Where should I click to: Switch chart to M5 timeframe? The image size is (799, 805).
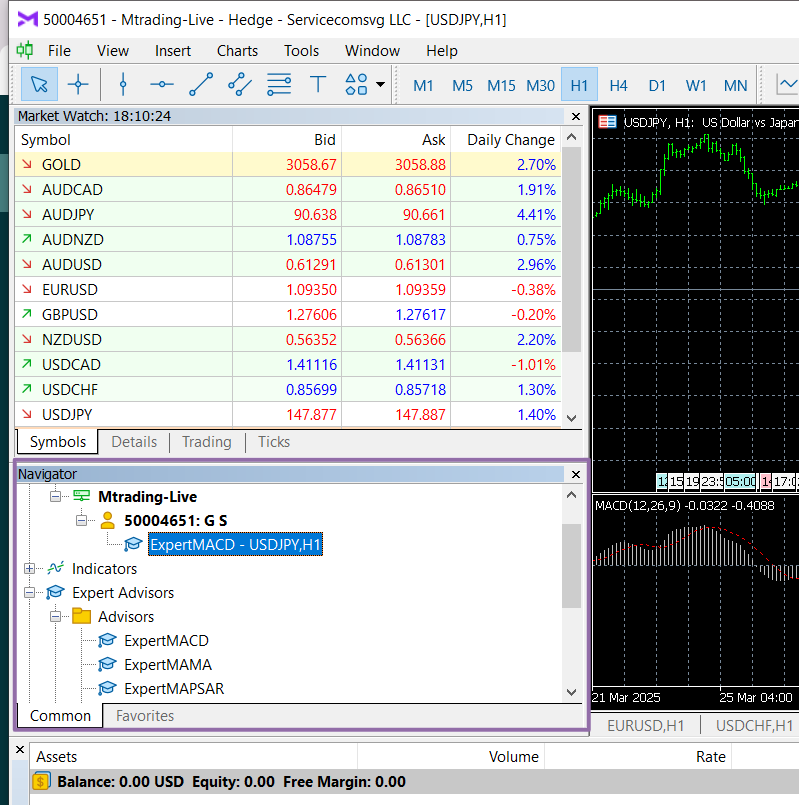click(462, 85)
